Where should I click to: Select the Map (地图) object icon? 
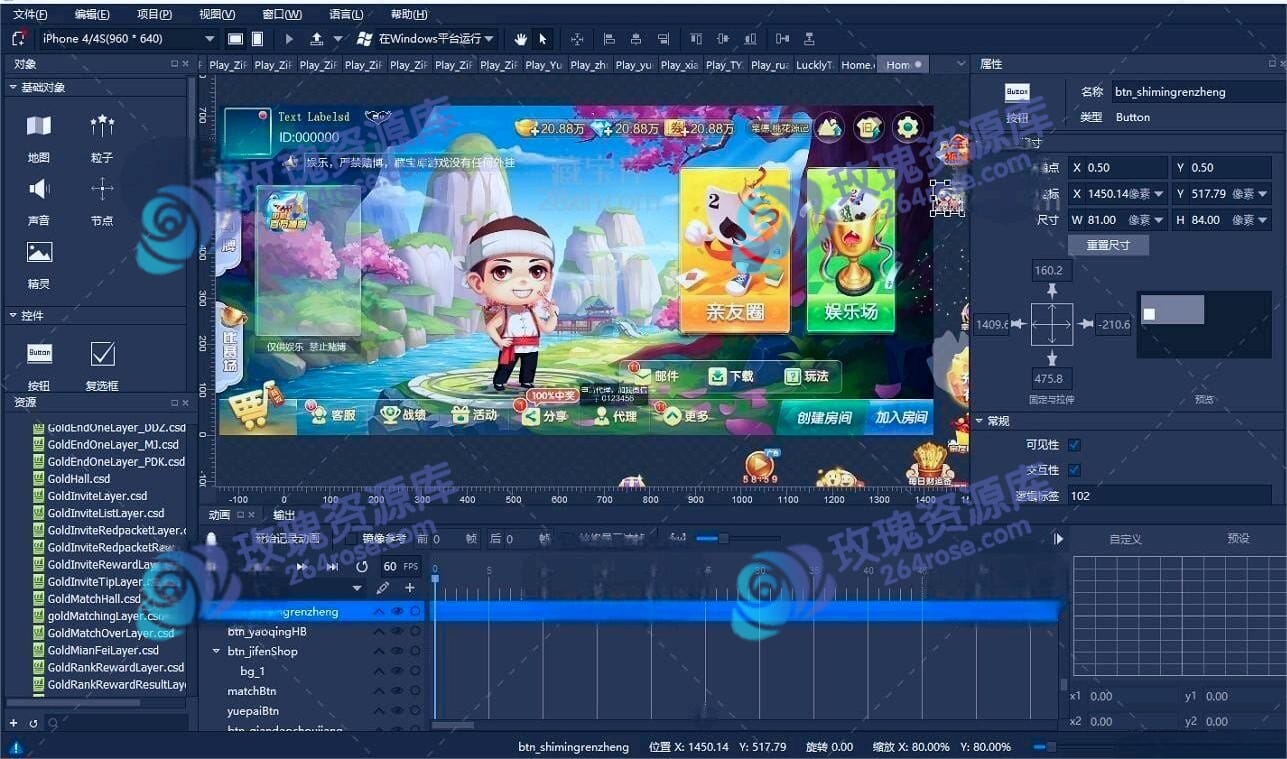(x=39, y=126)
